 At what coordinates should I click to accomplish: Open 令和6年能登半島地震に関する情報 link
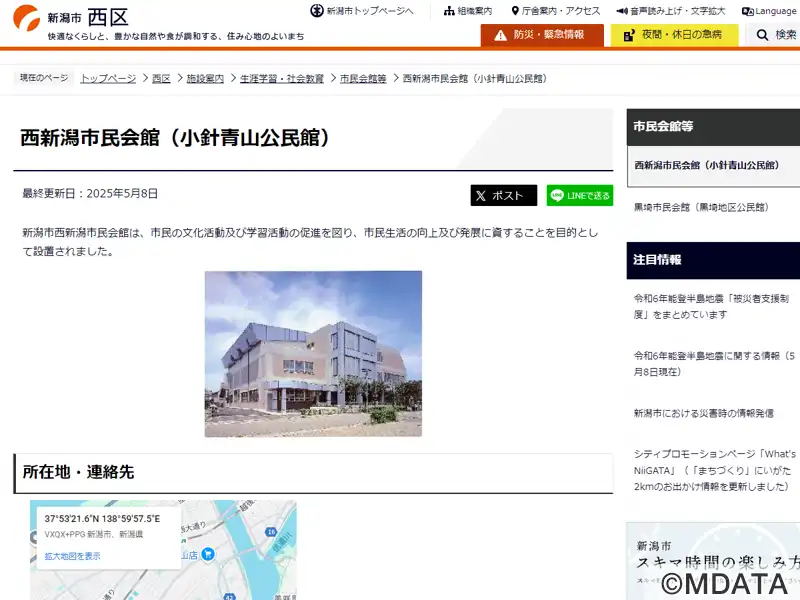[714, 364]
